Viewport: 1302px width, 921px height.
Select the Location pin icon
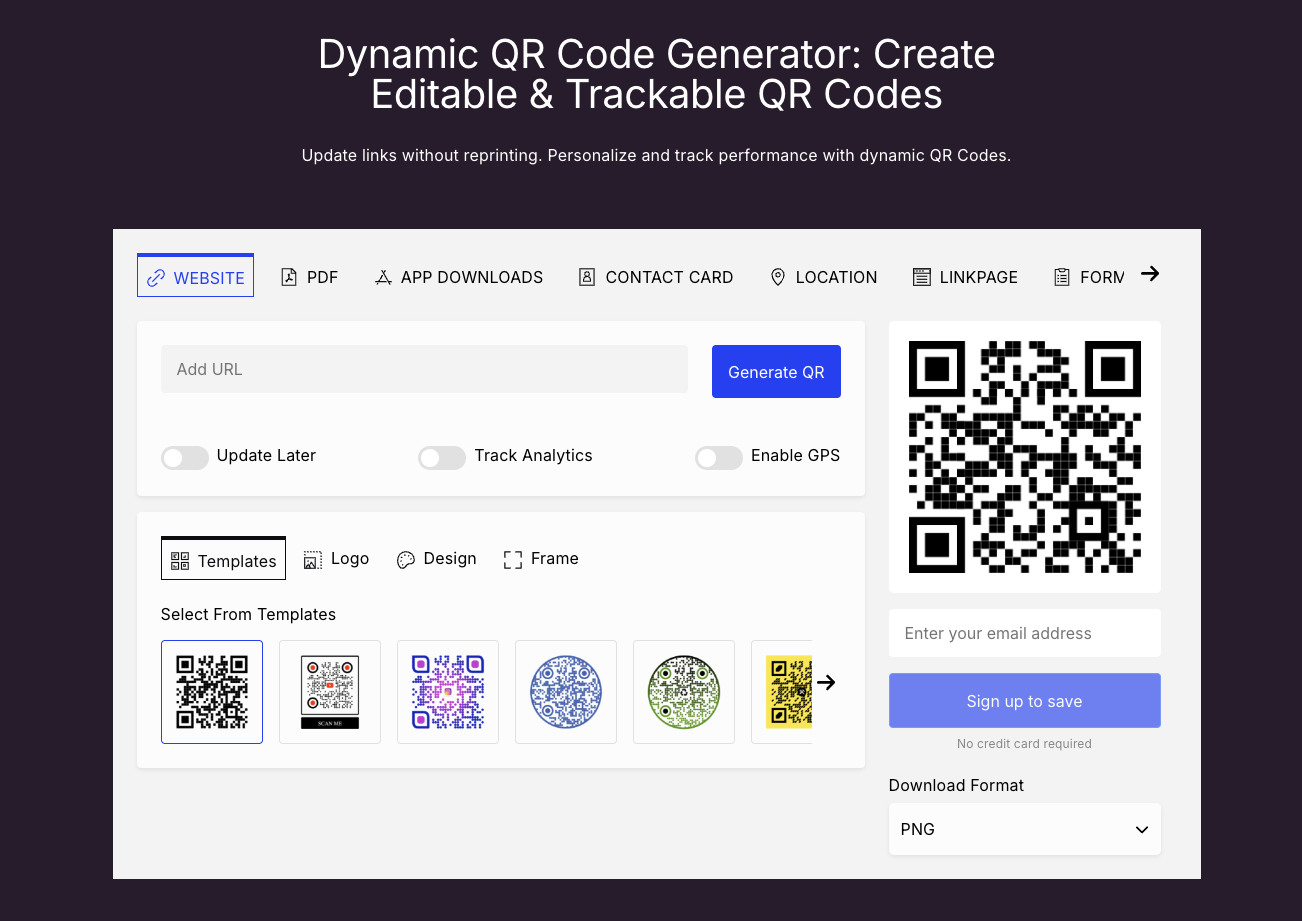778,277
